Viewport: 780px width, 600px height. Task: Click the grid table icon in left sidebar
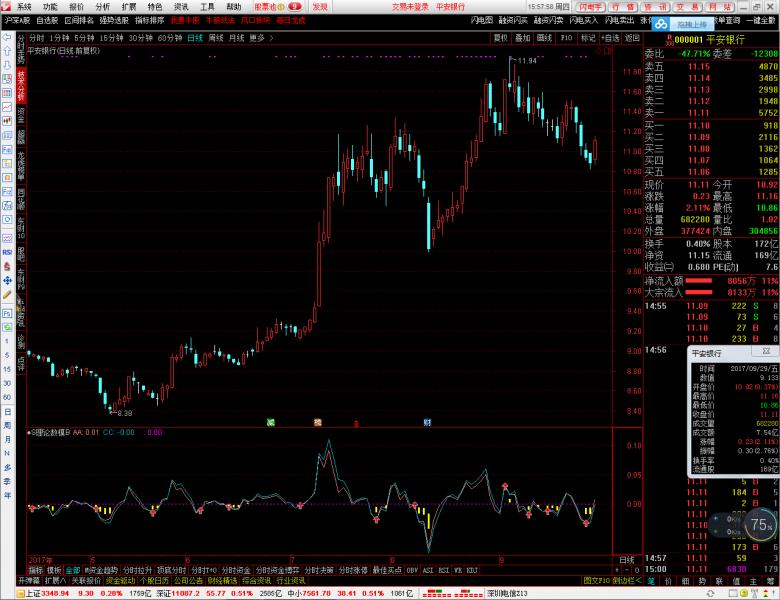point(7,93)
